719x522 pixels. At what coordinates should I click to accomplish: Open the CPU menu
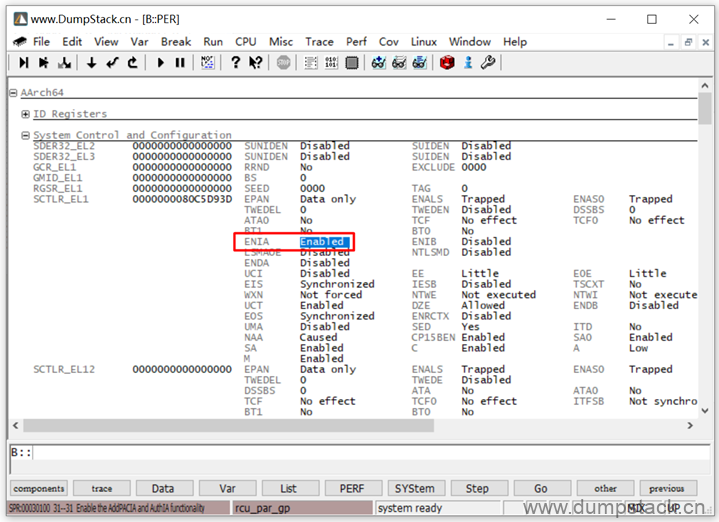[x=245, y=42]
